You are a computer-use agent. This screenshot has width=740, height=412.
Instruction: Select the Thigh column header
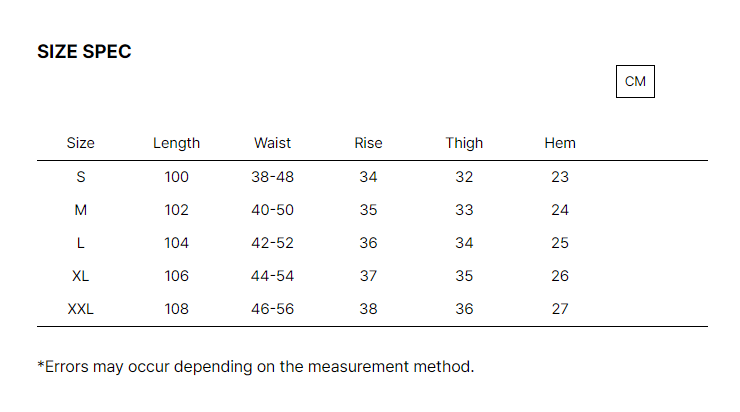(464, 143)
